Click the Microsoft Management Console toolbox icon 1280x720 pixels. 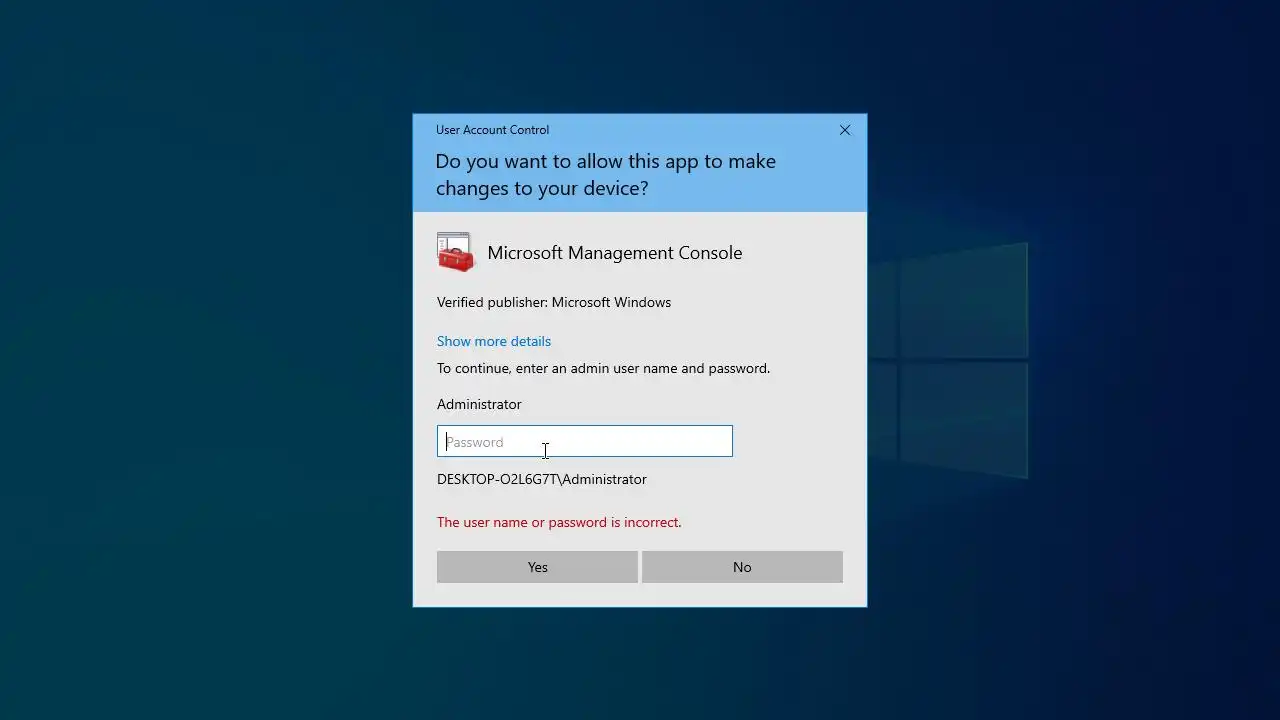click(455, 252)
